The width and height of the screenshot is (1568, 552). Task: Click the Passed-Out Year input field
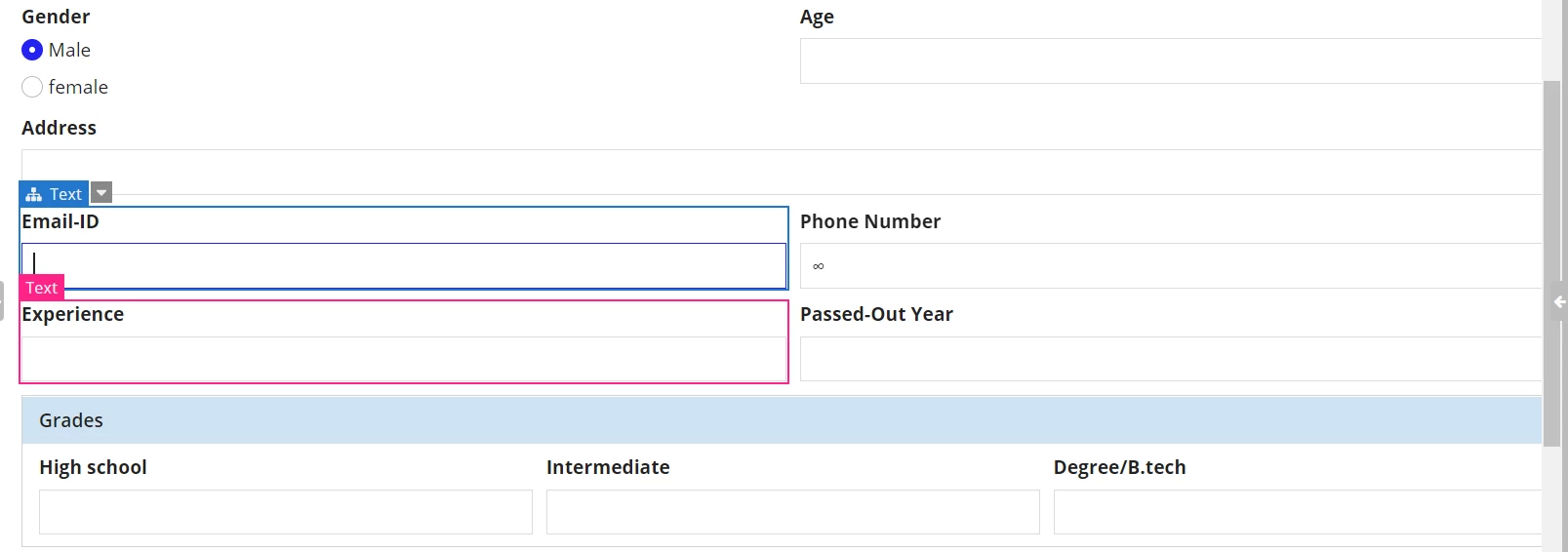1171,359
